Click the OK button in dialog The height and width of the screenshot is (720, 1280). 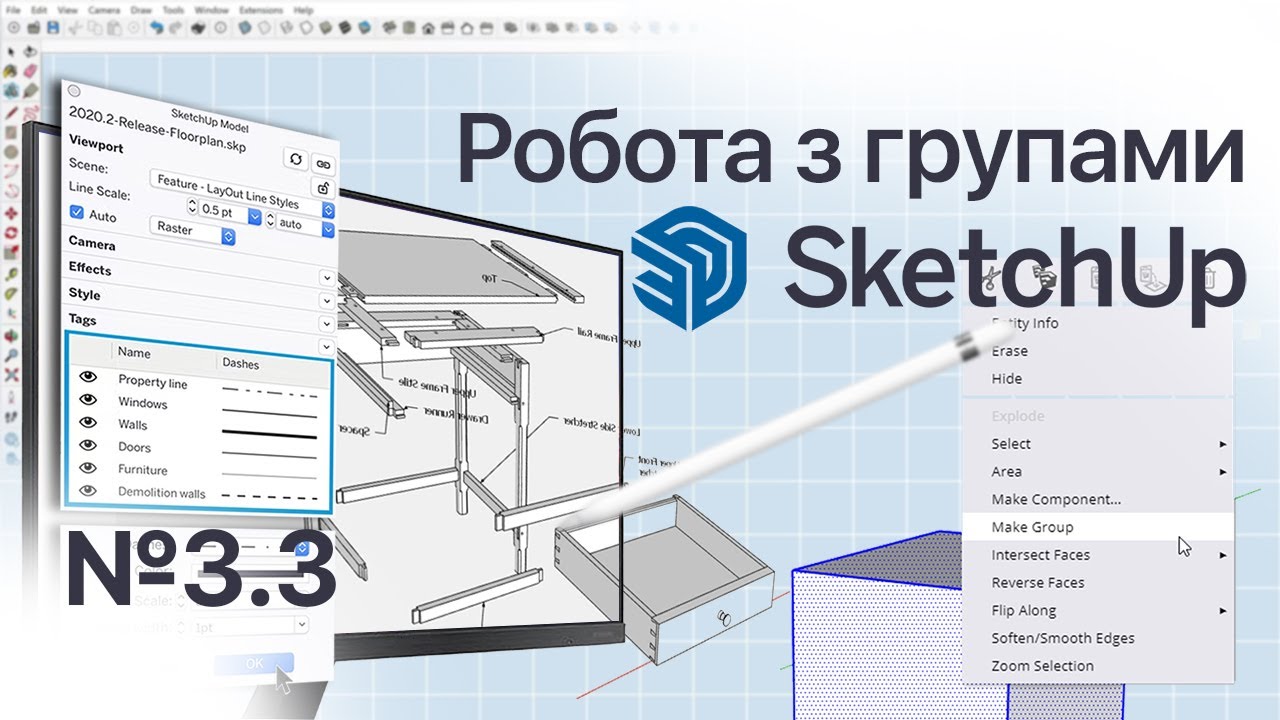click(x=254, y=663)
